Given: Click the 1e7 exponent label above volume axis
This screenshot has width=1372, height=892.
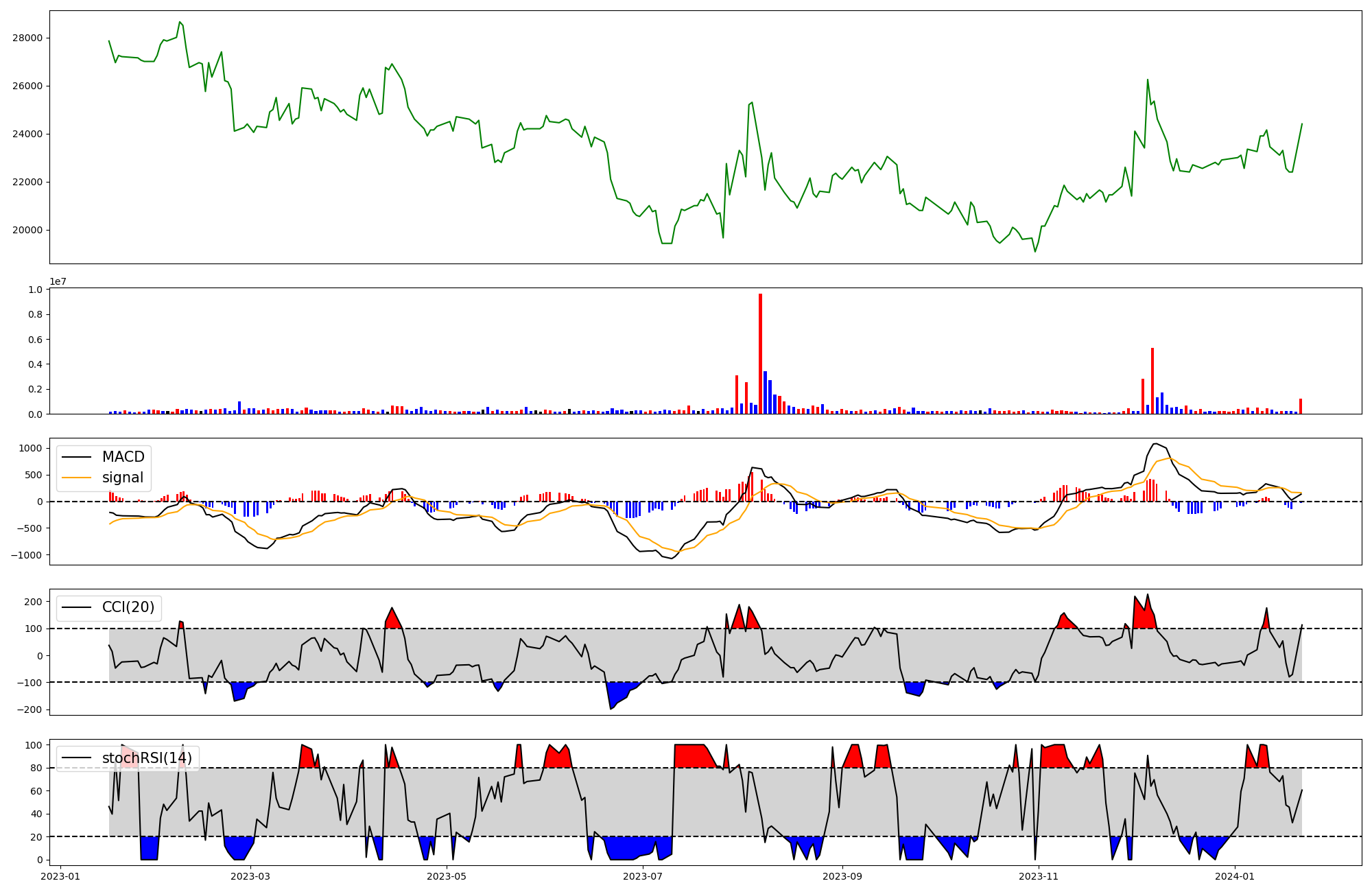Looking at the screenshot, I should [58, 281].
